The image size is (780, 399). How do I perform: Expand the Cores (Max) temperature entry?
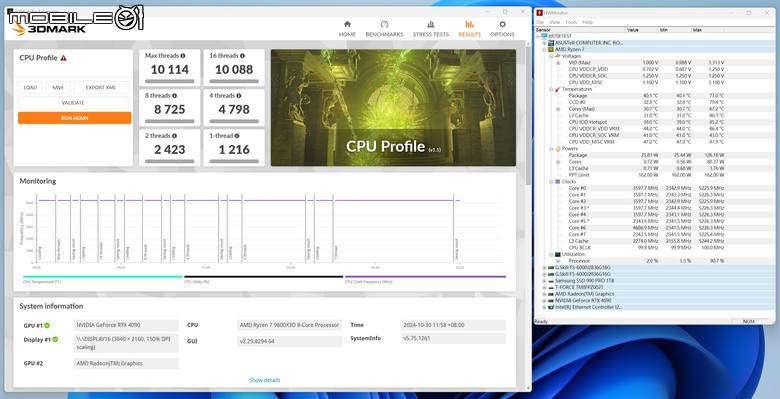pos(558,109)
